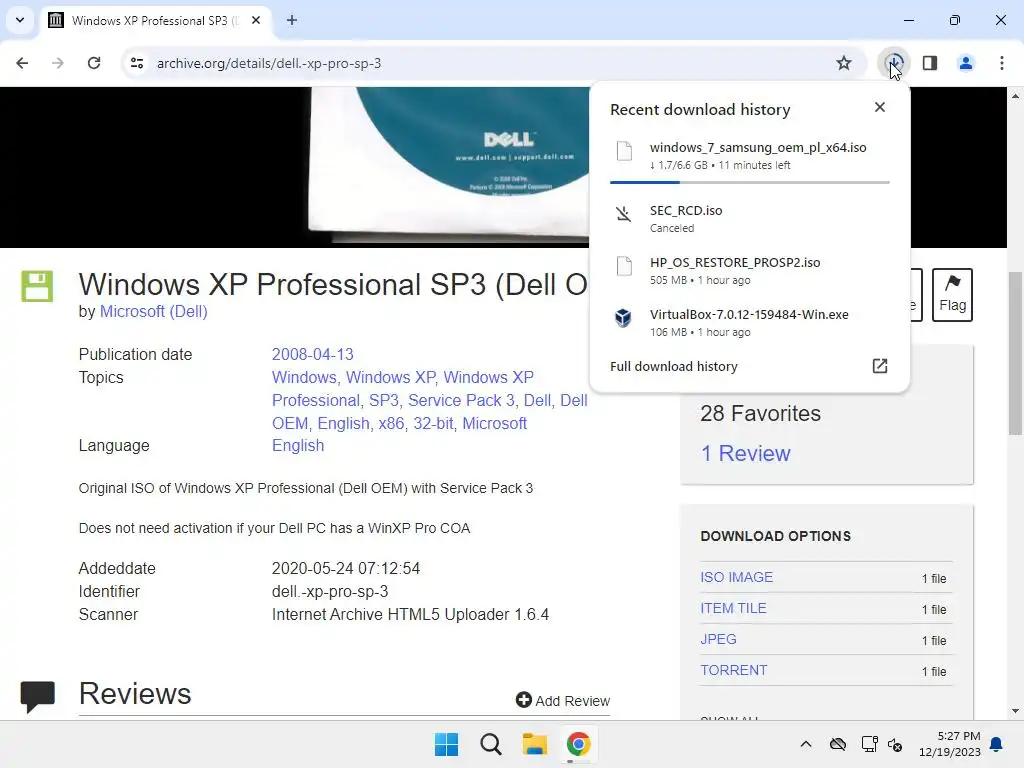Reload the current page
The height and width of the screenshot is (768, 1024).
click(x=94, y=63)
